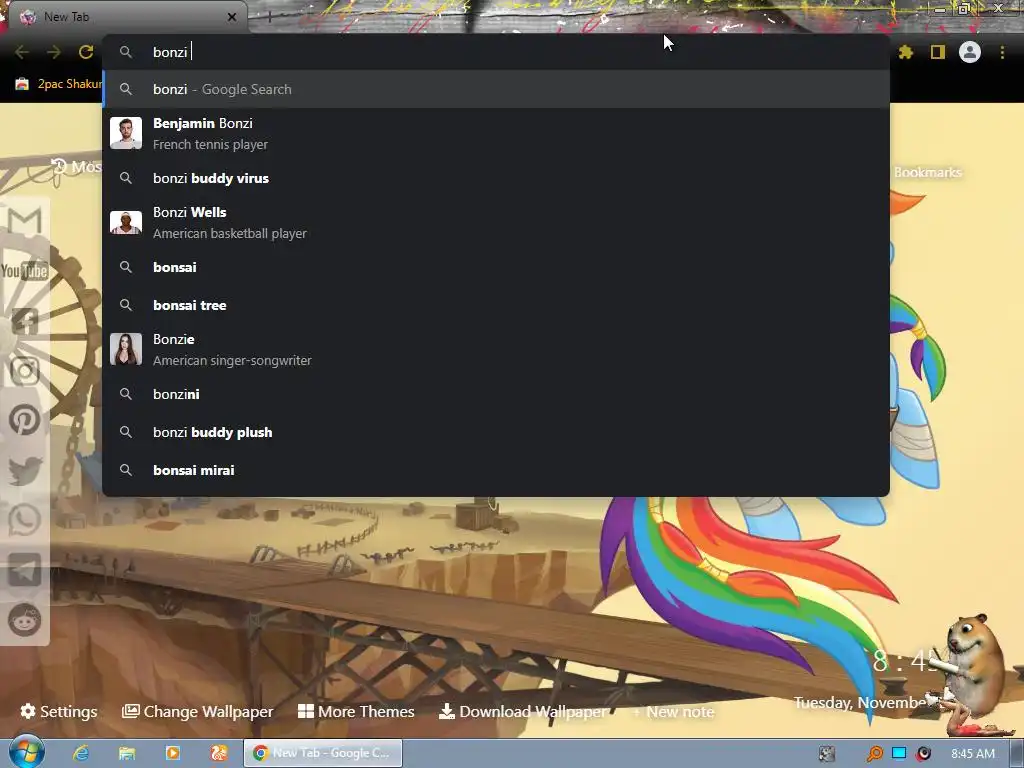Choose the Bonzie singer-songwriter suggestion
This screenshot has height=768, width=1024.
point(496,349)
